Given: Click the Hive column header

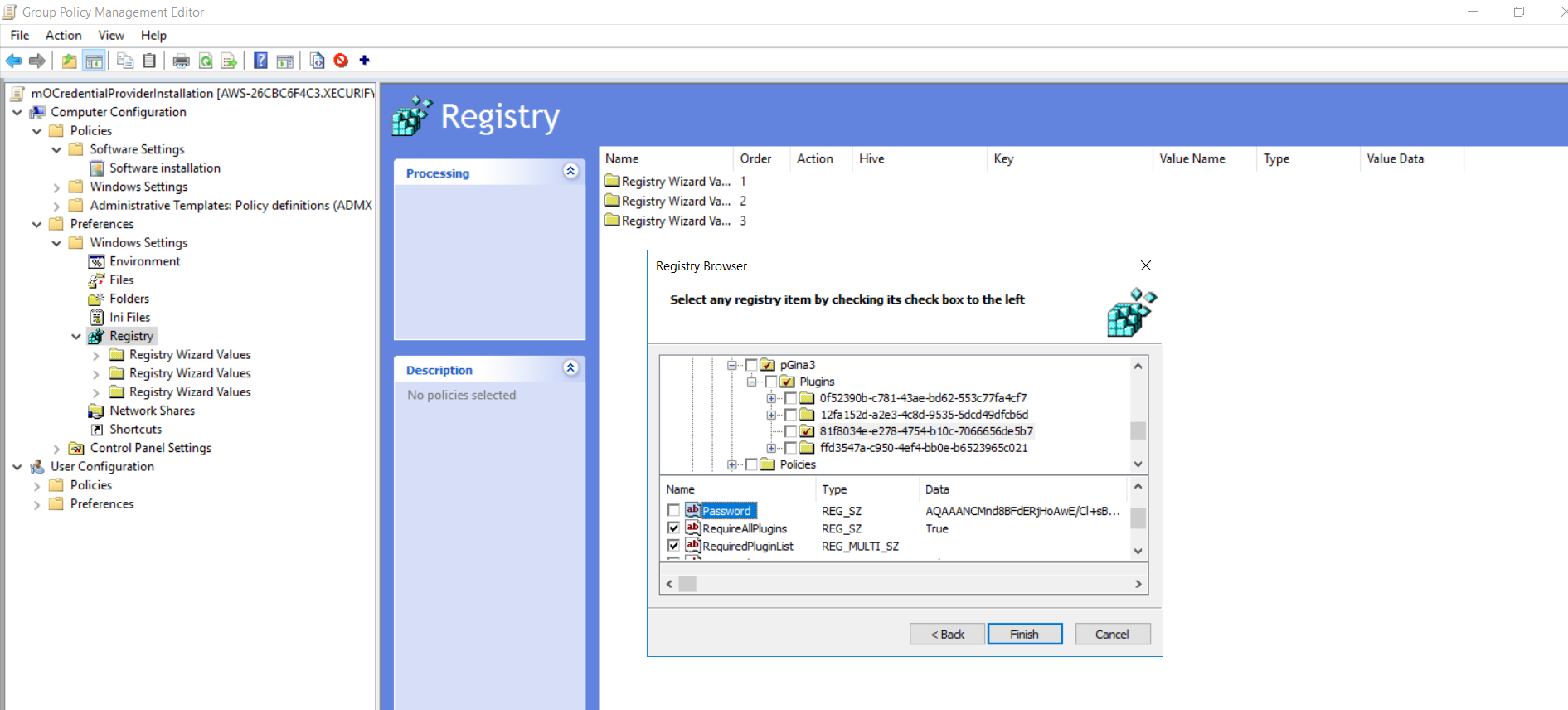Looking at the screenshot, I should [920, 158].
